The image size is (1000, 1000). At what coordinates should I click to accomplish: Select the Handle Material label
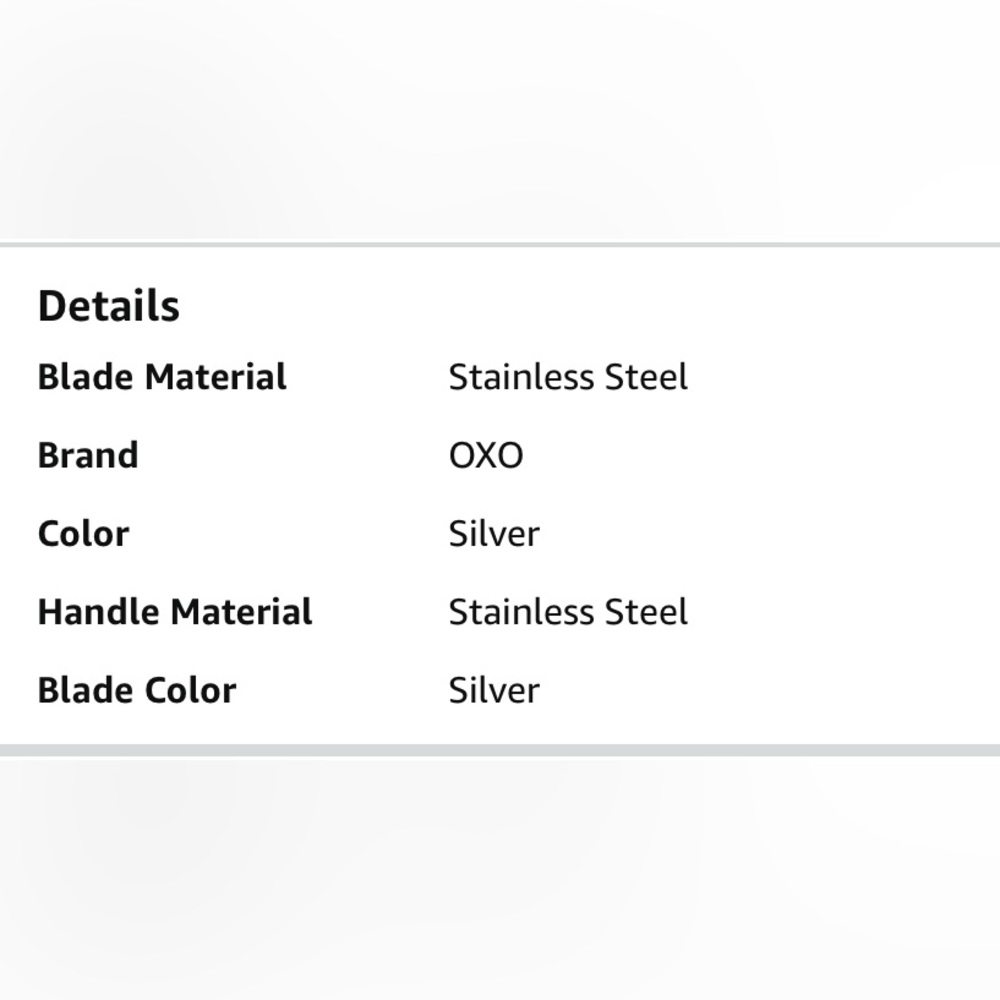175,612
